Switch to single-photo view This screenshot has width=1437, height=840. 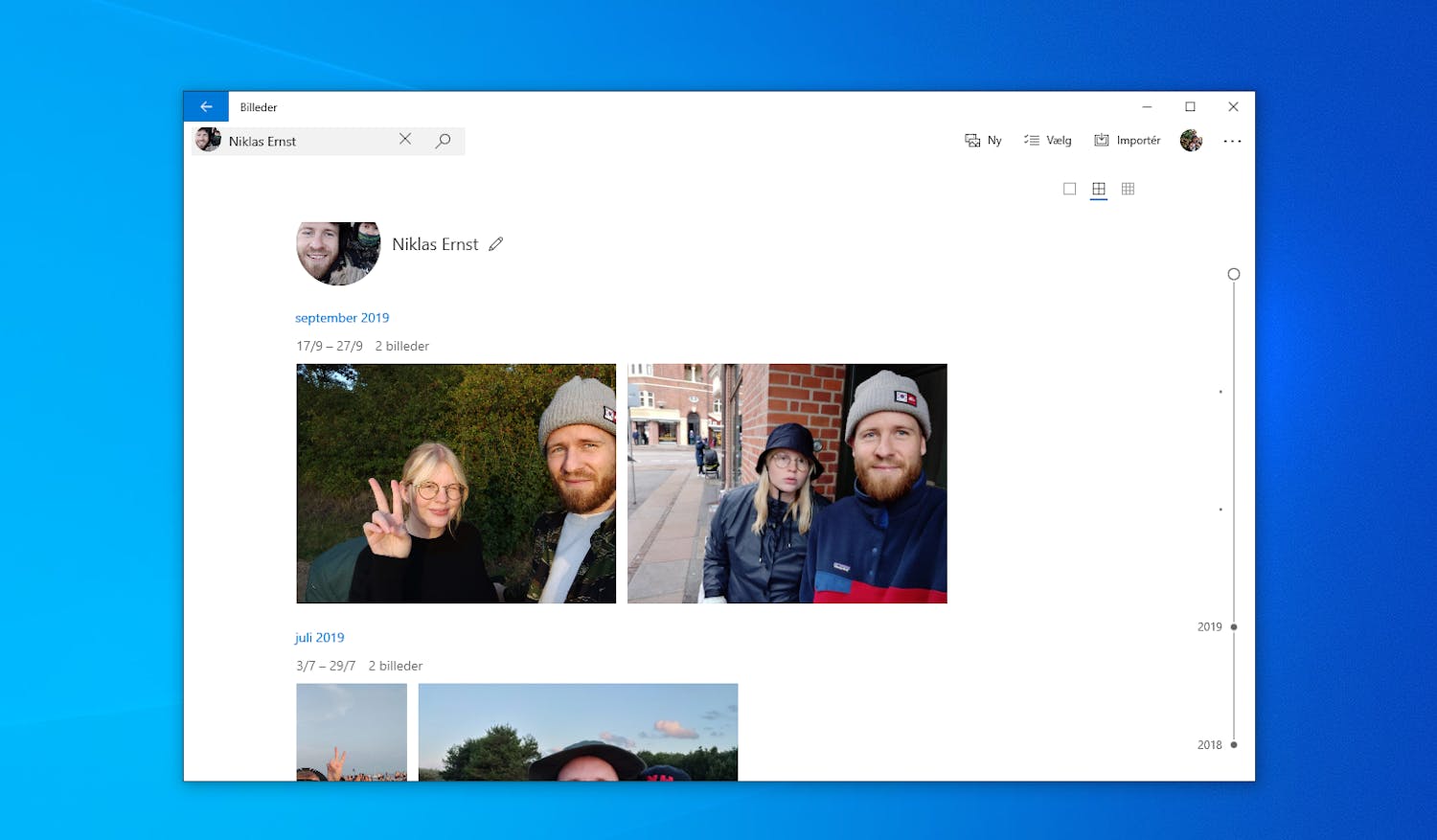coord(1069,189)
